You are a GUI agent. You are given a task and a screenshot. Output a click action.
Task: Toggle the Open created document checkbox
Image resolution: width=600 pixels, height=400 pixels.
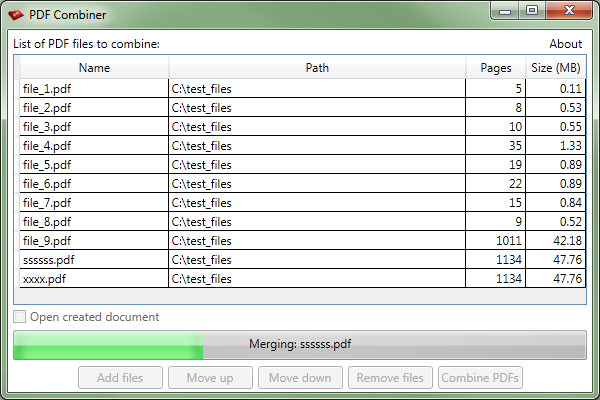pyautogui.click(x=20, y=317)
